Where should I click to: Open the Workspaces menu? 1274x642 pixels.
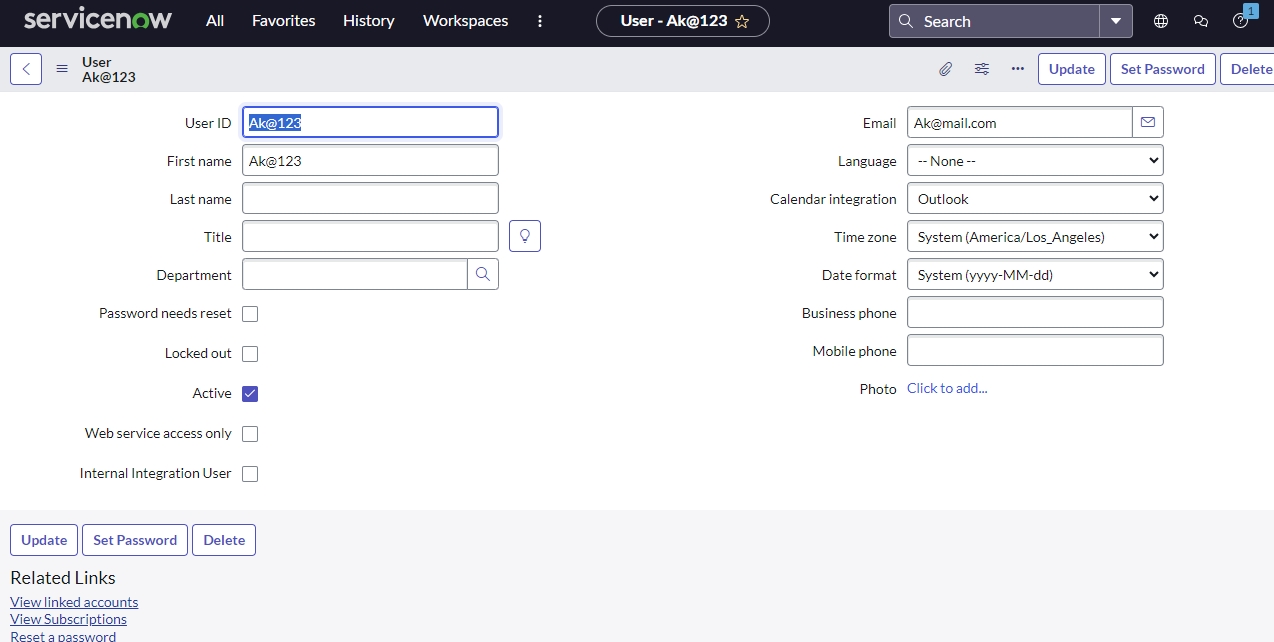465,21
